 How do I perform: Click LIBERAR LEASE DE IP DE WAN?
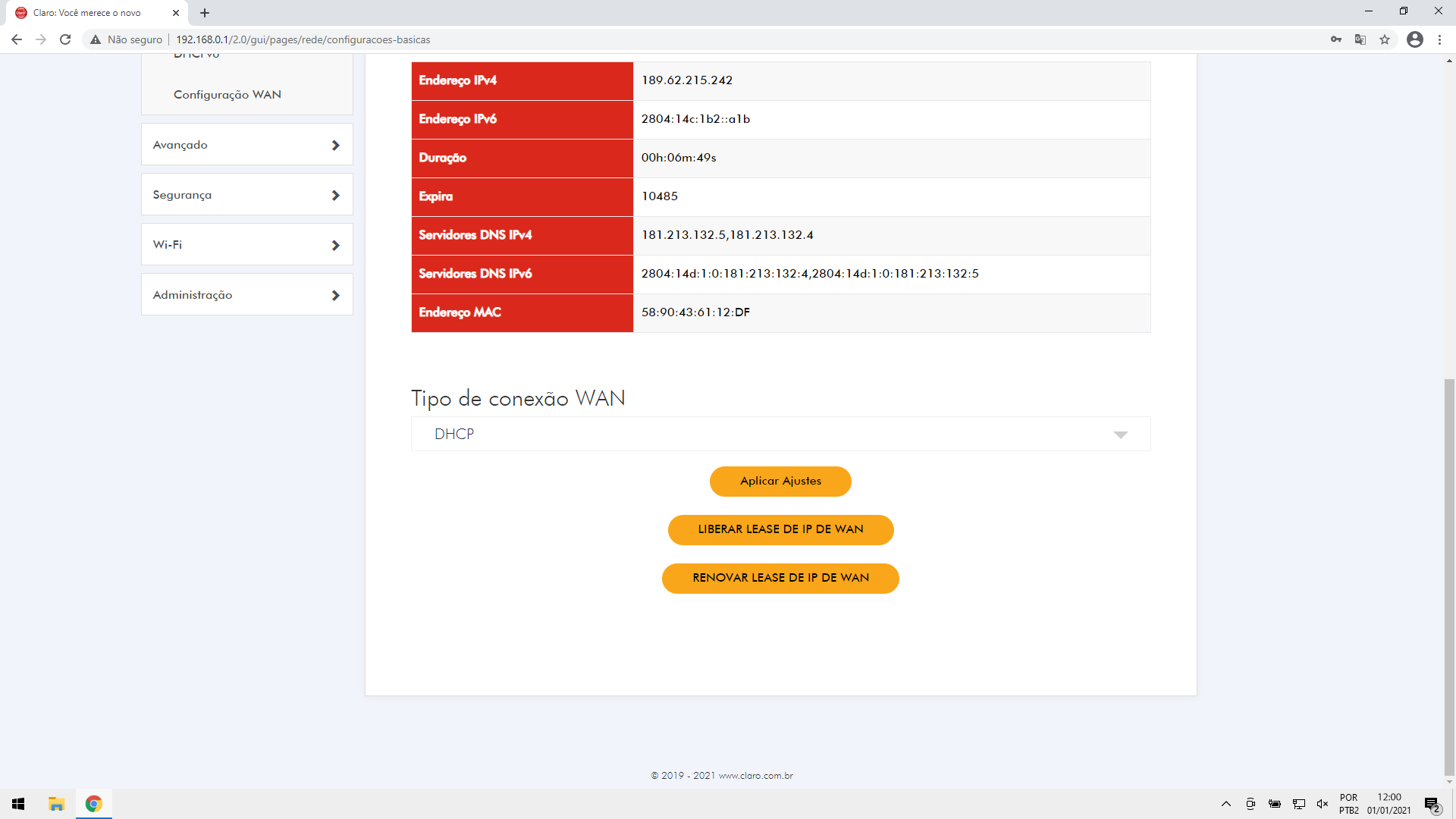(780, 529)
